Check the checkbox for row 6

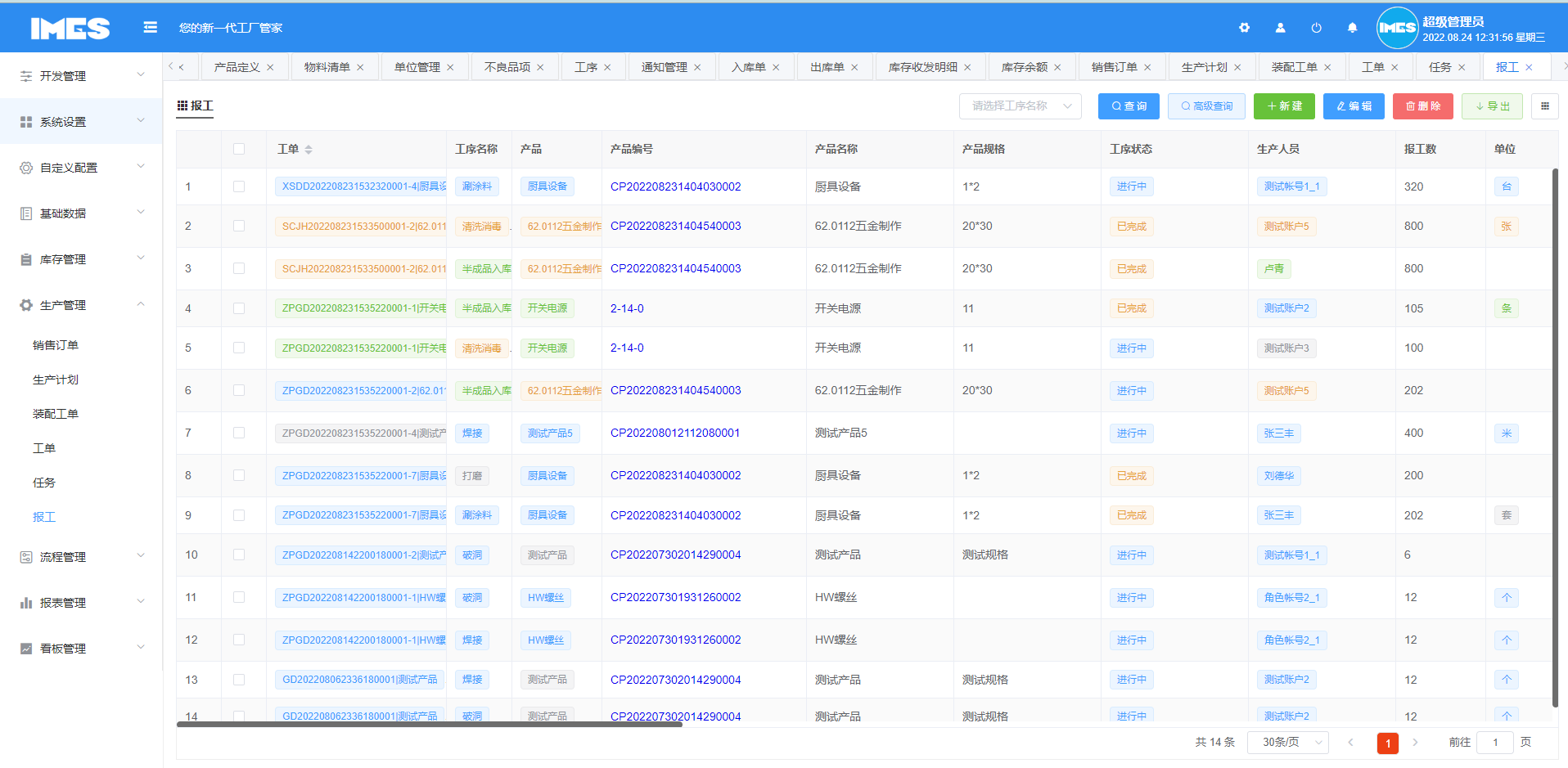tap(239, 390)
